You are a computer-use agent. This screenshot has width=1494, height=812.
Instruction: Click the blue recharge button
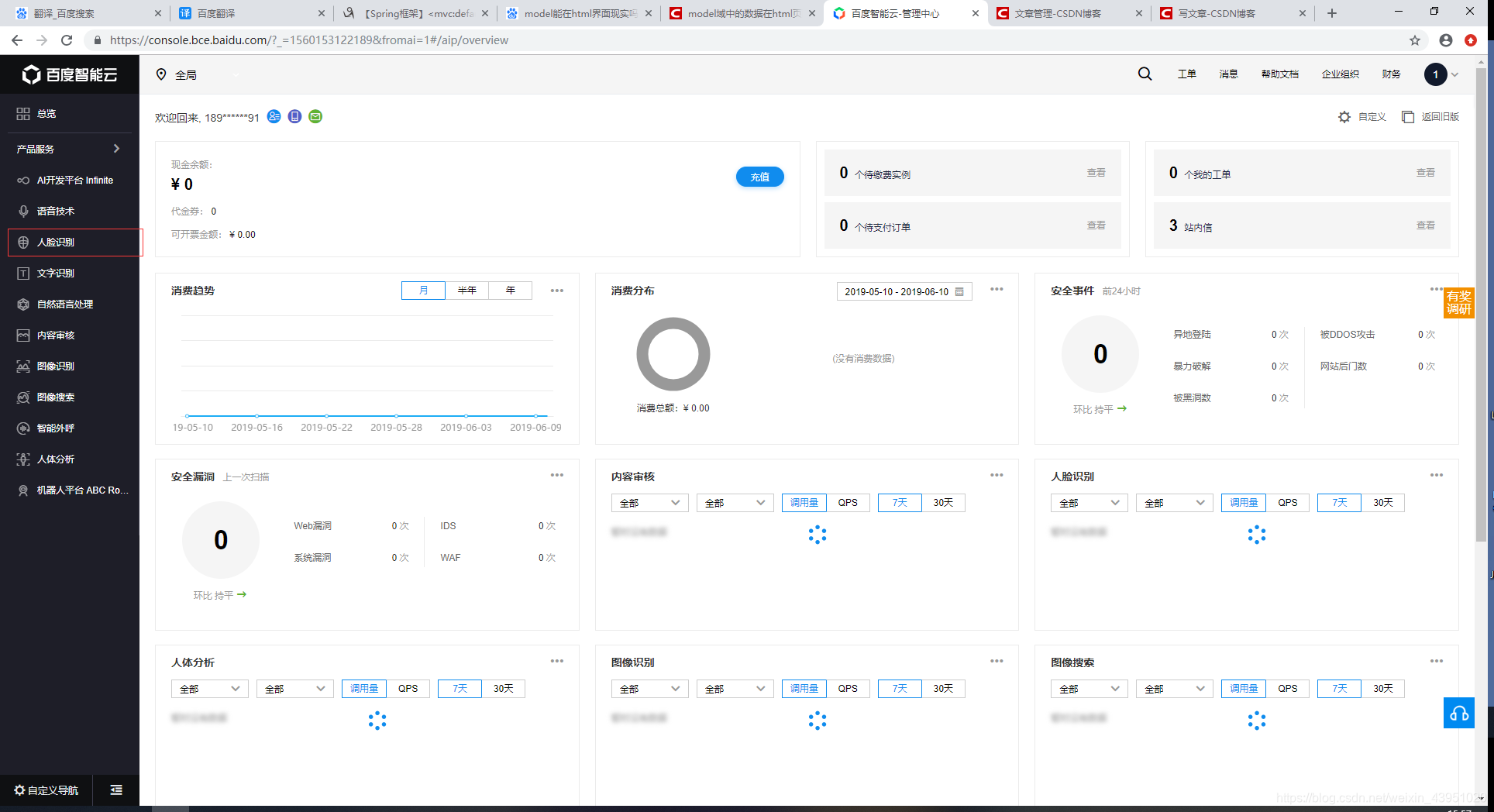[759, 177]
